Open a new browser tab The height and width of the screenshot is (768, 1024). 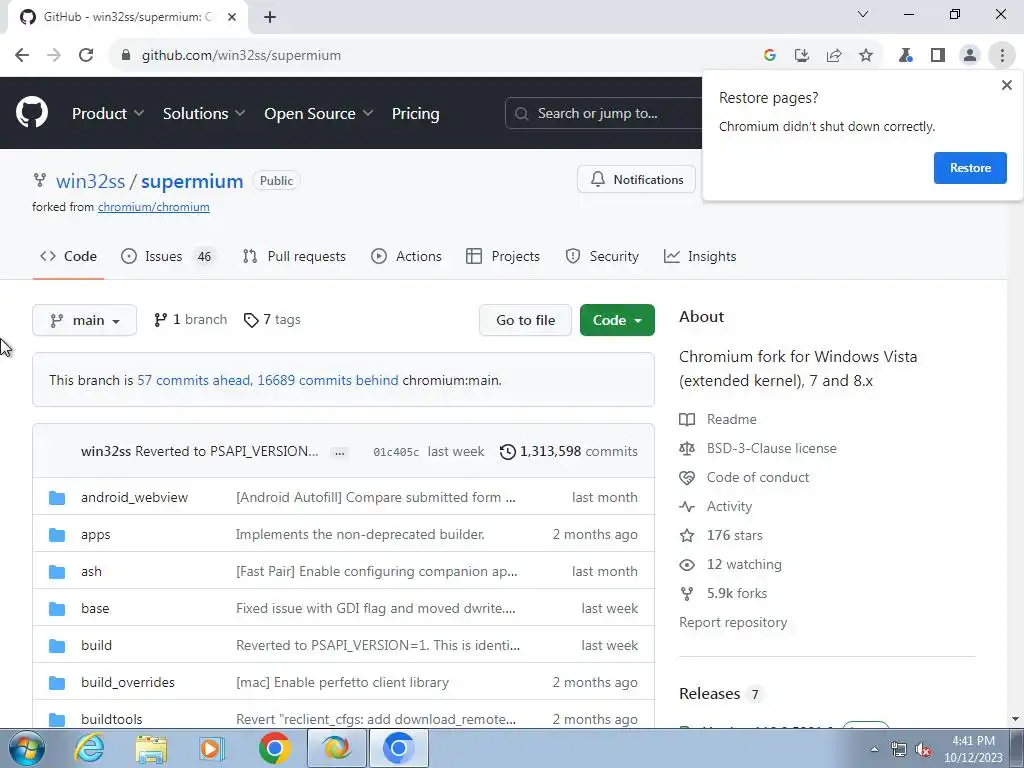coord(270,18)
